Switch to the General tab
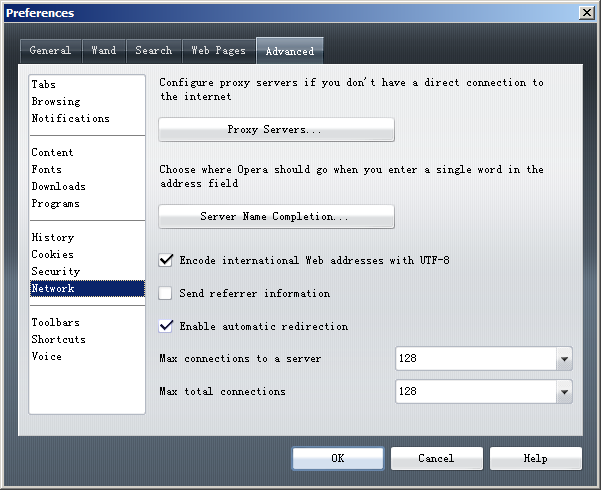 point(50,51)
